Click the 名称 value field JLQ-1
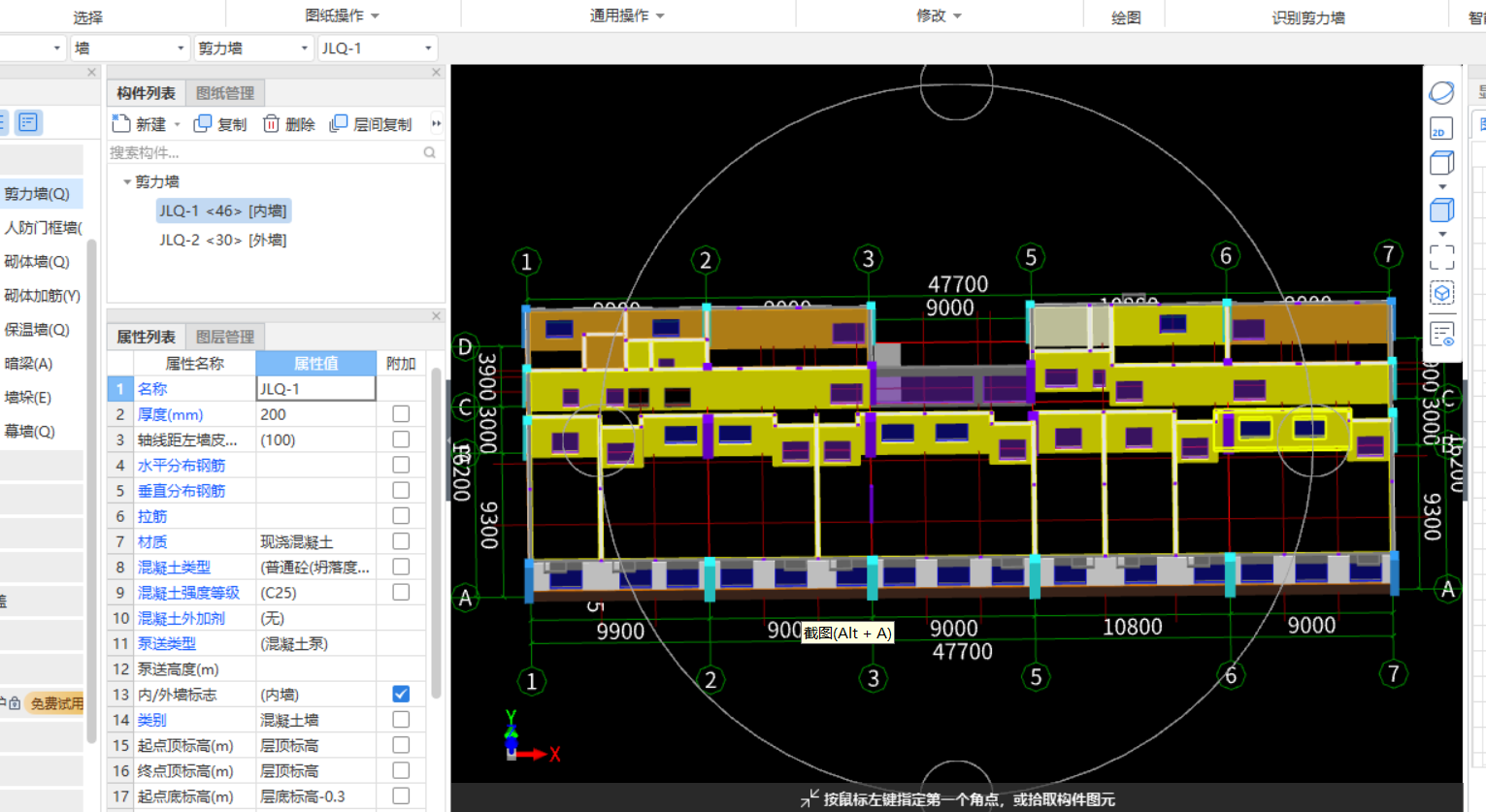The image size is (1486, 812). pos(315,388)
